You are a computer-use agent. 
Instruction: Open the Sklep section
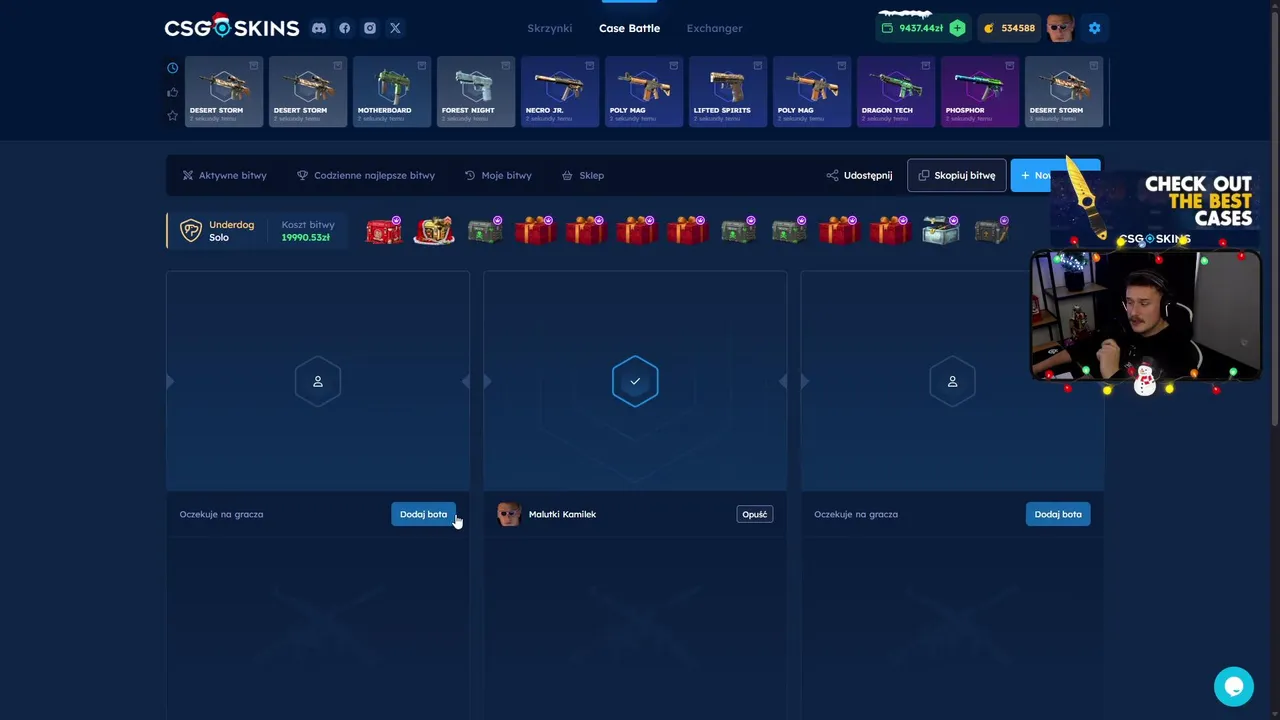pos(583,175)
